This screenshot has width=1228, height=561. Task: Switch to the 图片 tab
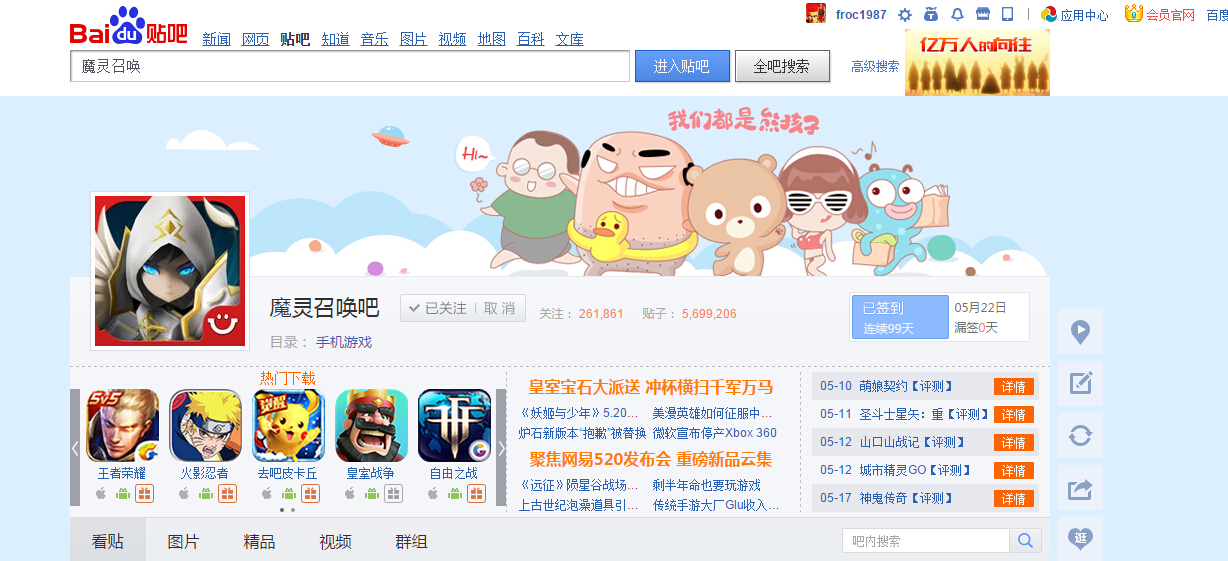point(184,541)
